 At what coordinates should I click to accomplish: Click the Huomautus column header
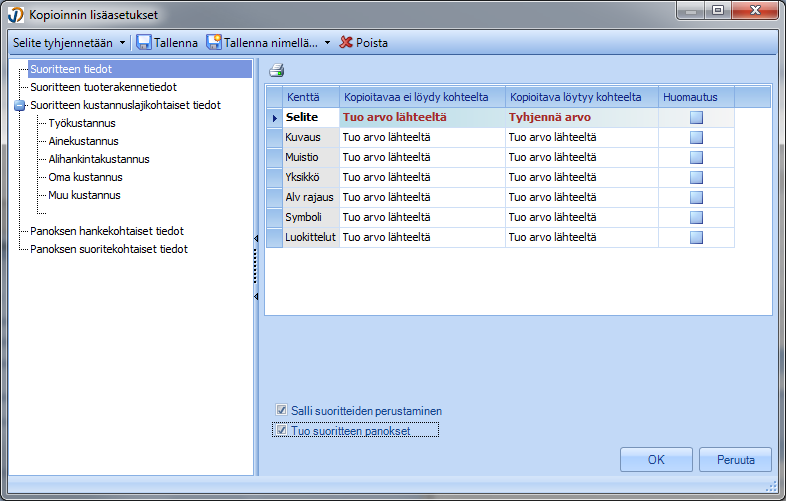pyautogui.click(x=696, y=97)
